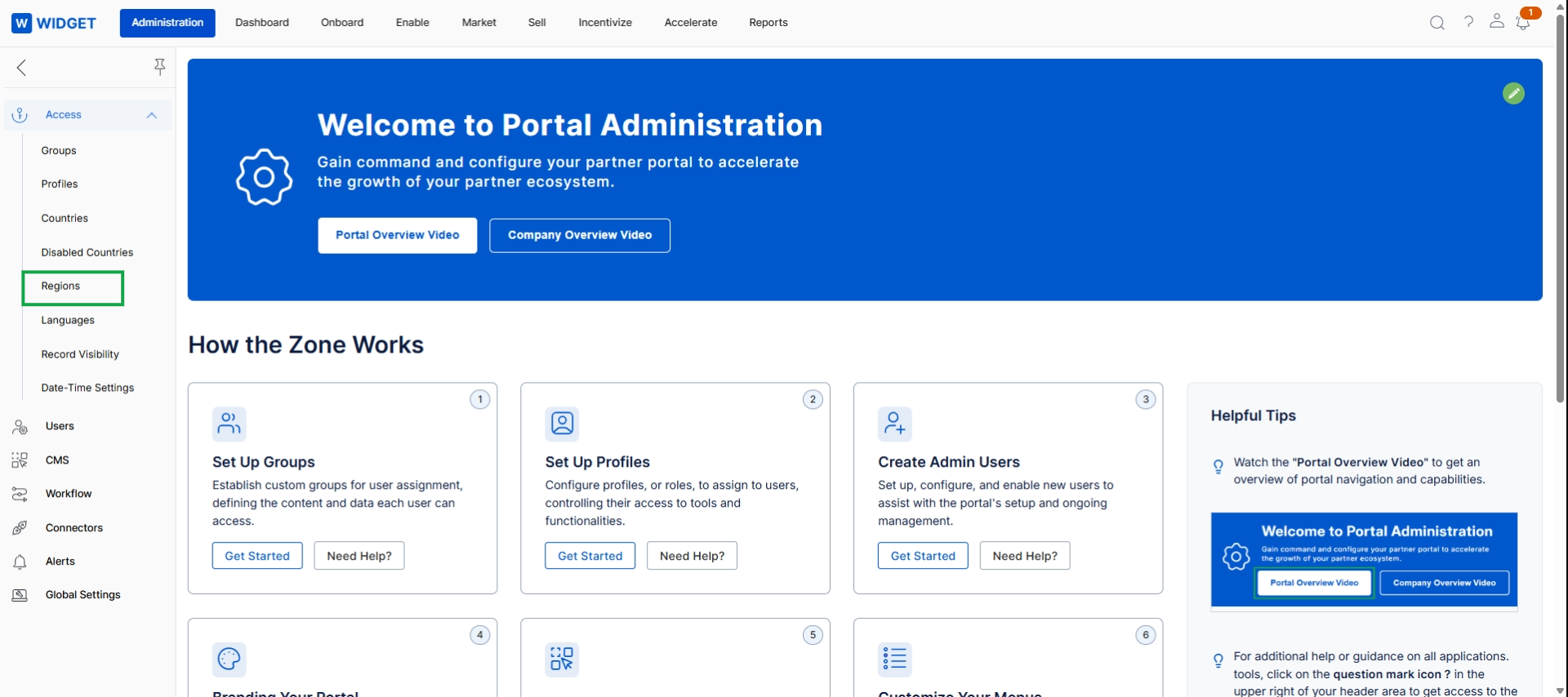
Task: Collapse sidebar with back arrow
Action: (22, 68)
